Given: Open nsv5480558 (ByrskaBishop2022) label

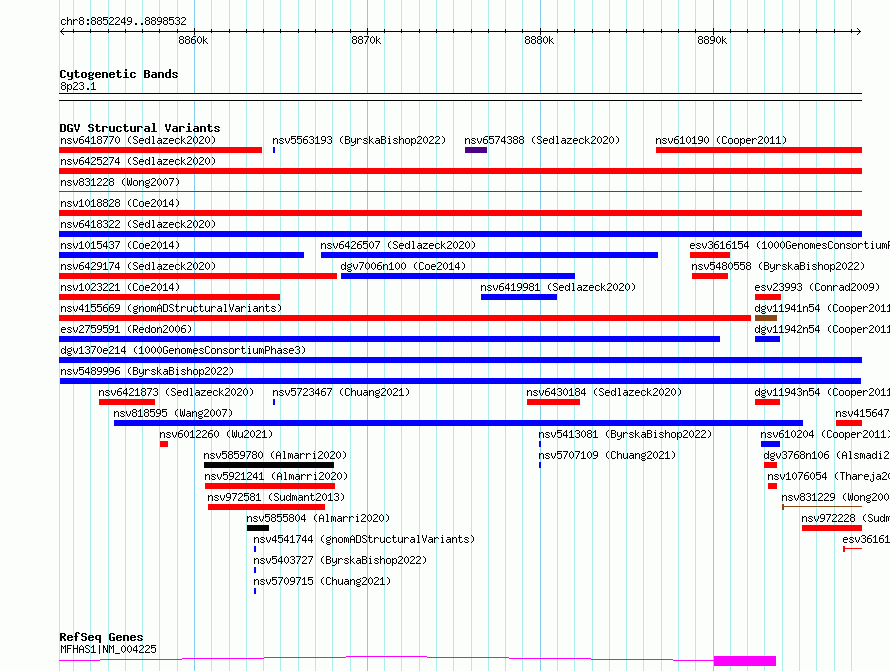Looking at the screenshot, I should [x=778, y=266].
